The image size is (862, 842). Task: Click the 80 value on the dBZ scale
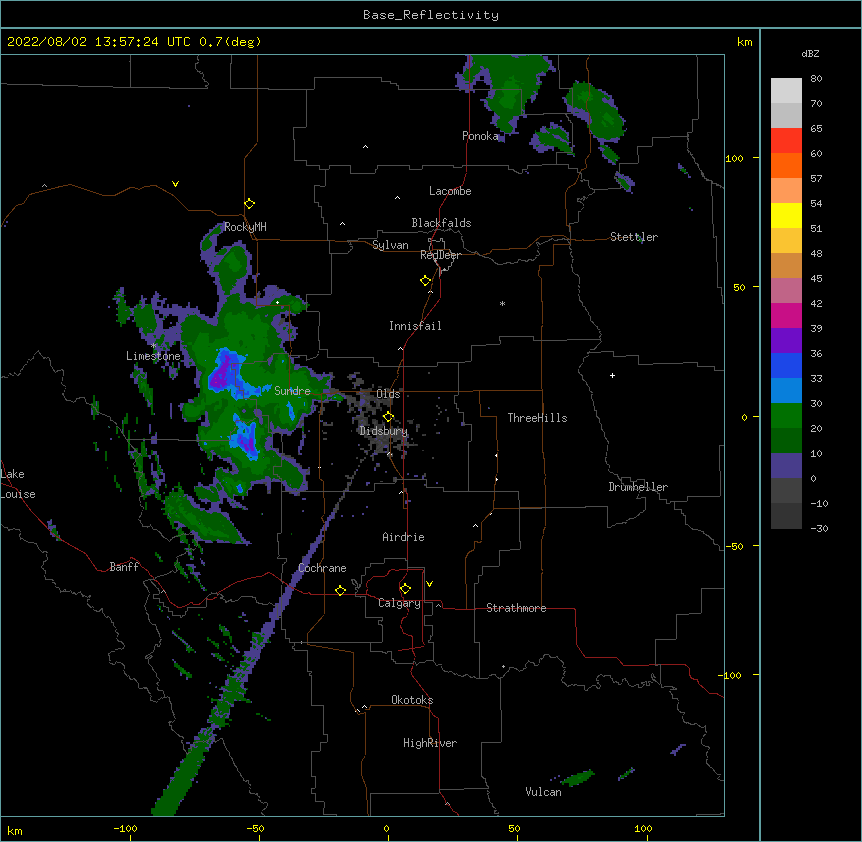click(x=816, y=79)
